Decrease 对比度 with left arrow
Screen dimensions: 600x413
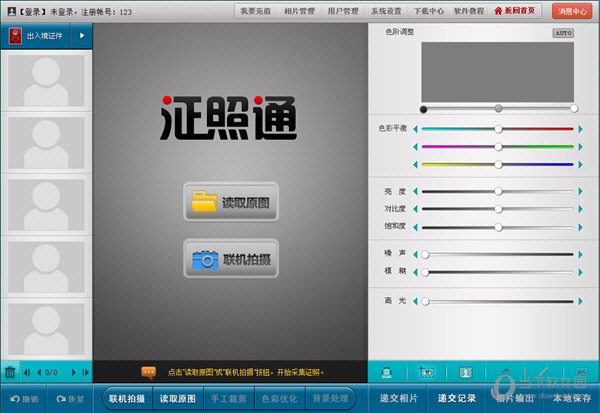[415, 209]
